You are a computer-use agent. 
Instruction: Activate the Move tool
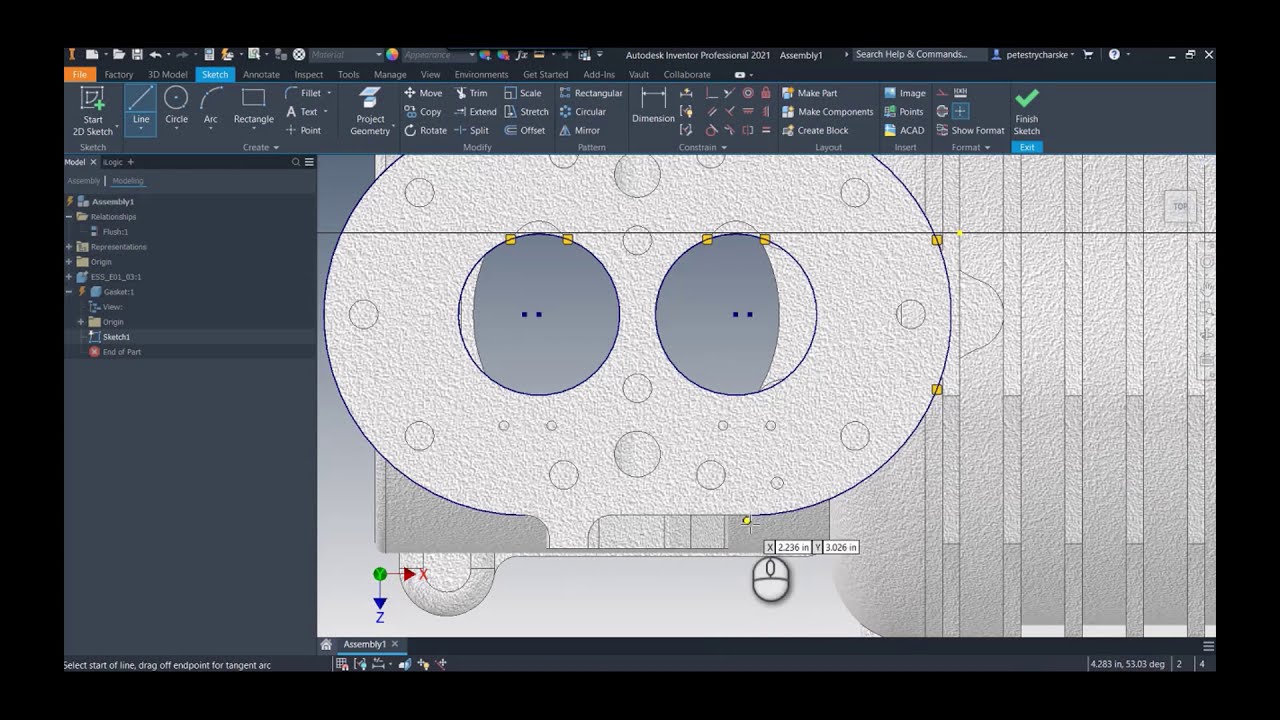point(423,93)
